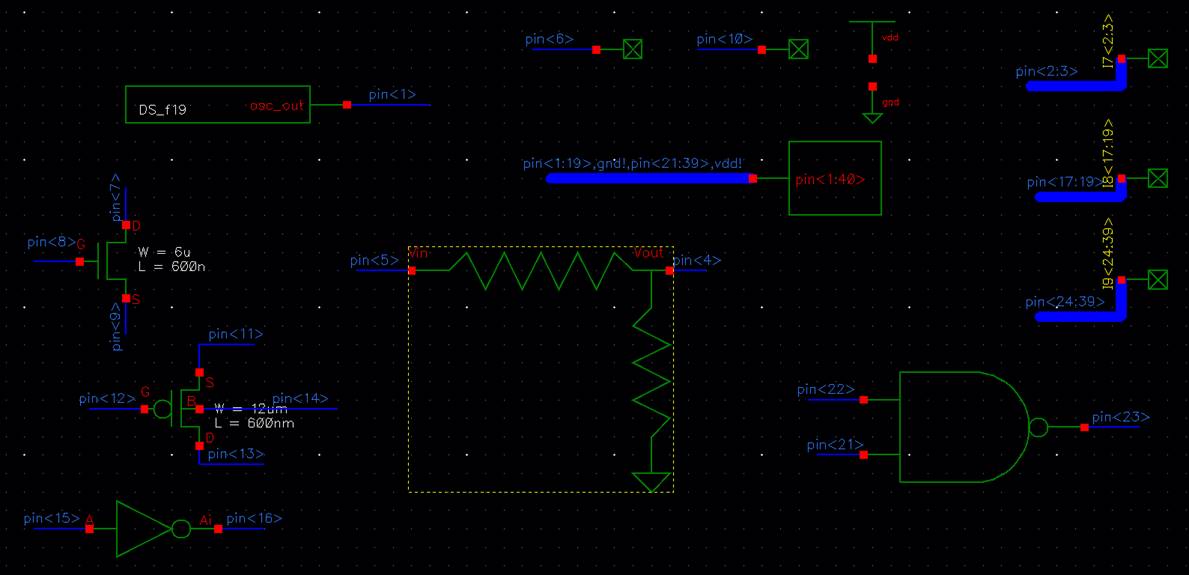Click the Vout terminal of the resistor block

(670, 271)
